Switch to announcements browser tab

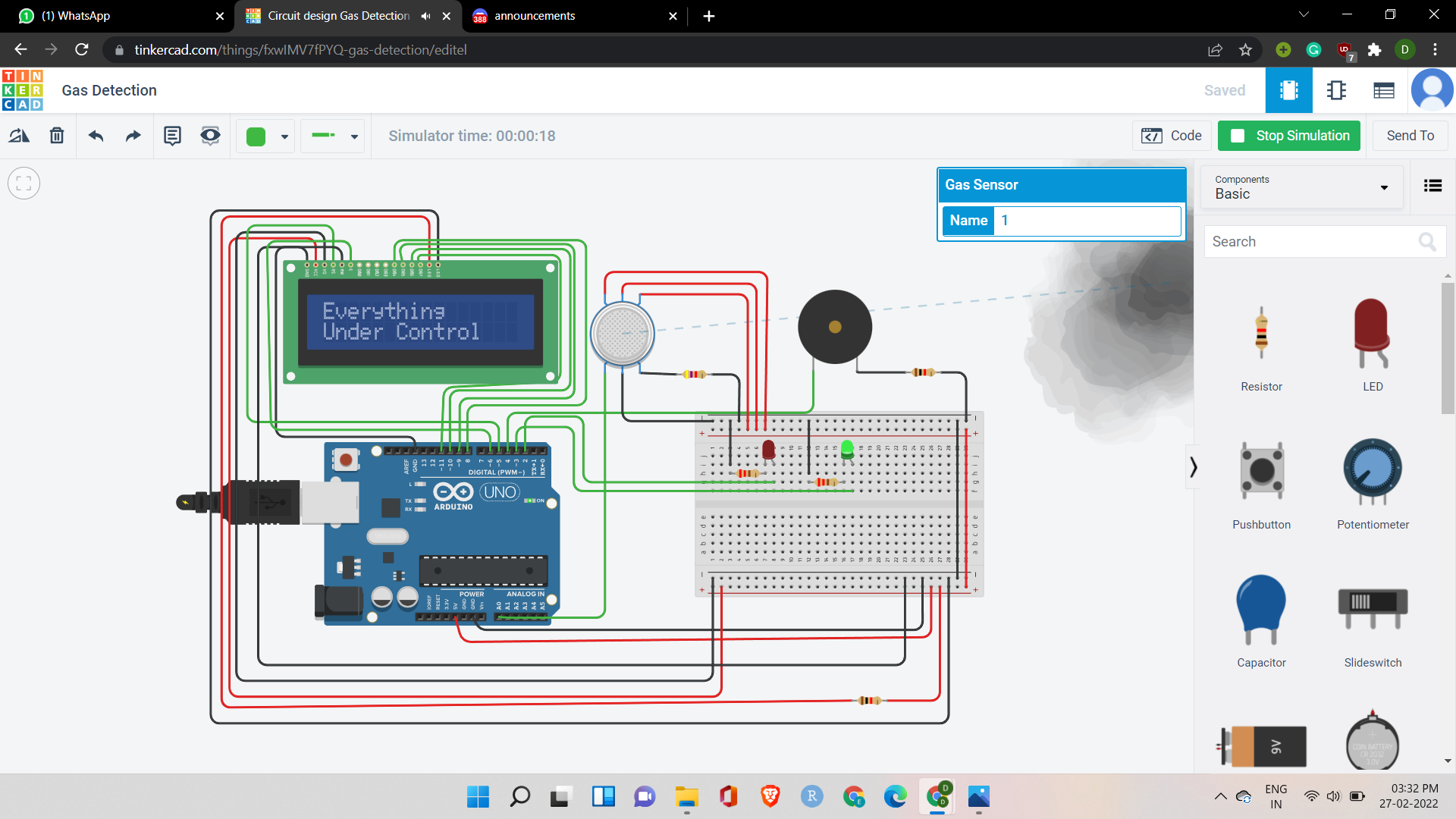click(x=535, y=16)
